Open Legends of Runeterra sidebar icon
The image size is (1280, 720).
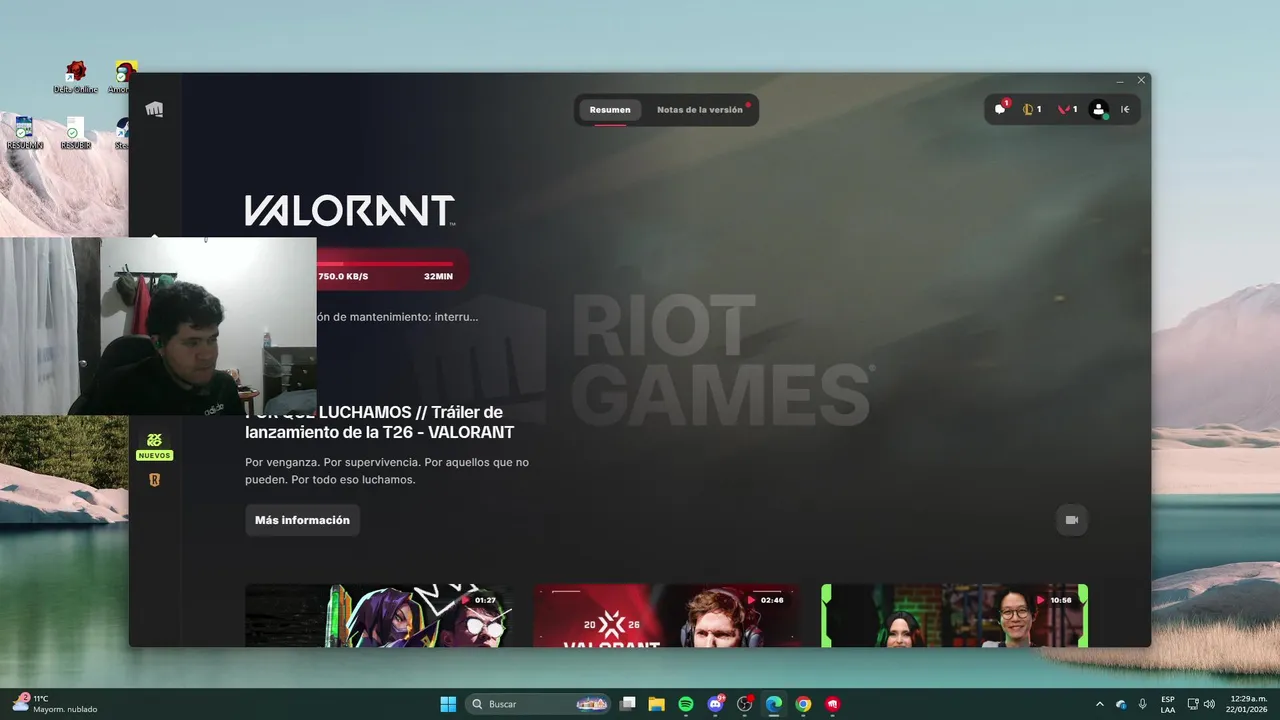click(x=154, y=479)
